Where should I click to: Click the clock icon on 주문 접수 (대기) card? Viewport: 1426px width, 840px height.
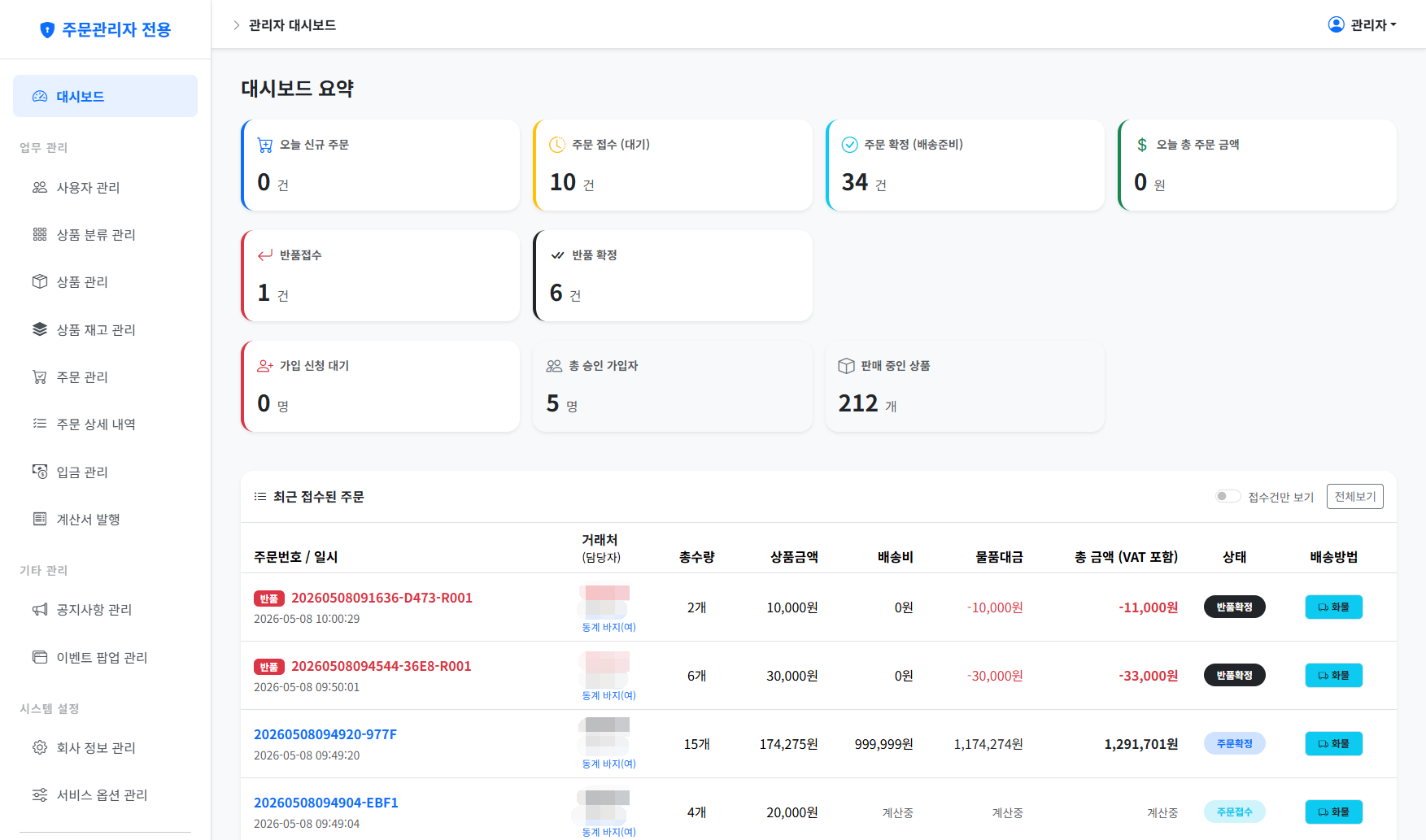point(557,145)
